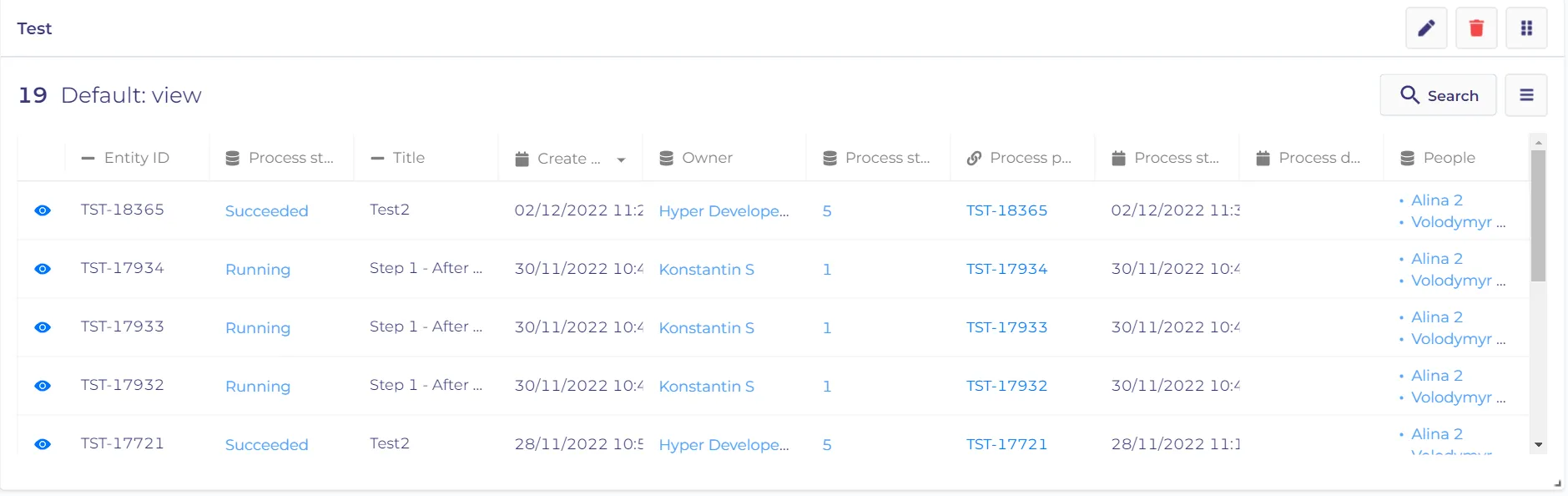1568x496 pixels.
Task: Click the Search button
Action: click(x=1438, y=95)
